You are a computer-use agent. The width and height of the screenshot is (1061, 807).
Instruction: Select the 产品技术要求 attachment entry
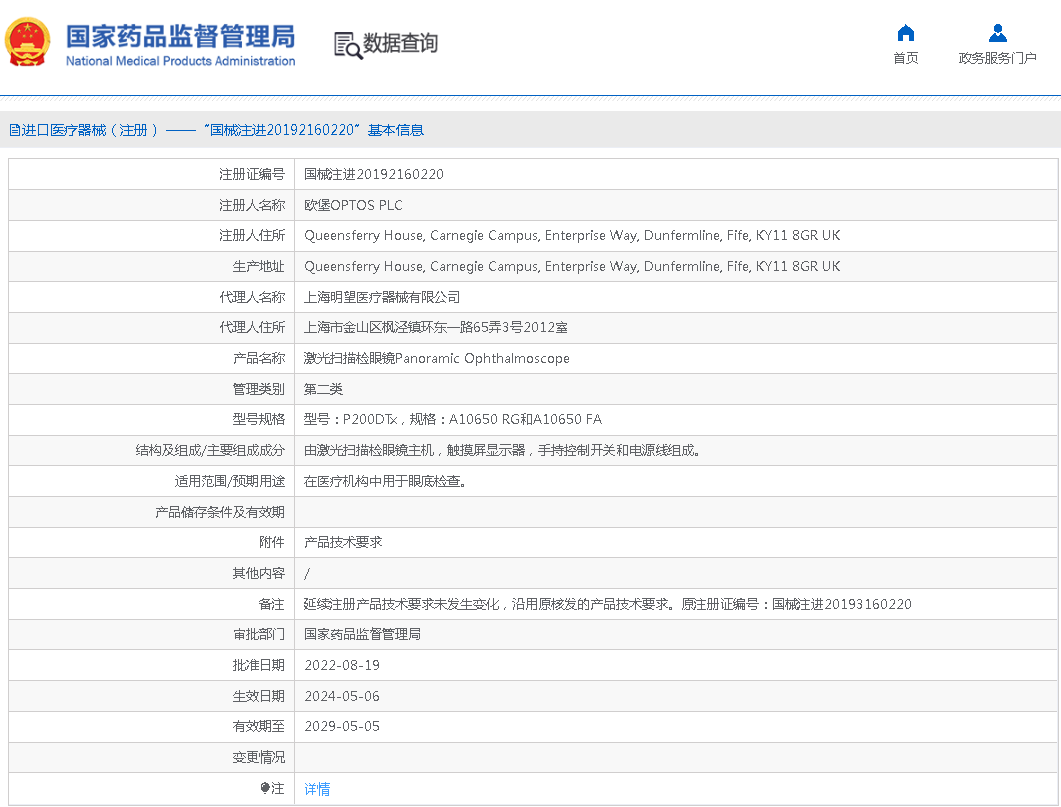coord(343,542)
